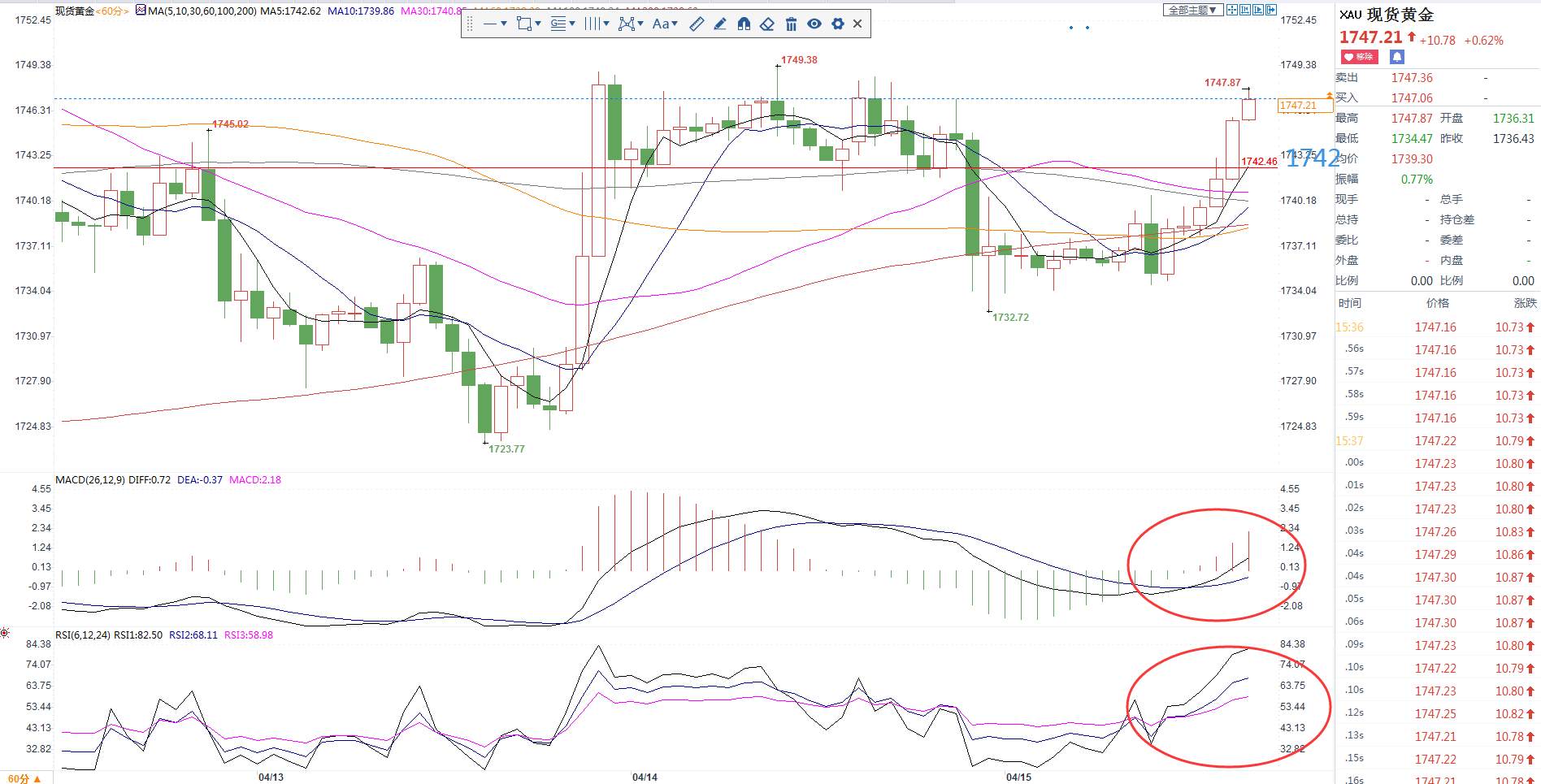The image size is (1541, 784).
Task: Toggle drawings visibility with eye icon
Action: 814,24
